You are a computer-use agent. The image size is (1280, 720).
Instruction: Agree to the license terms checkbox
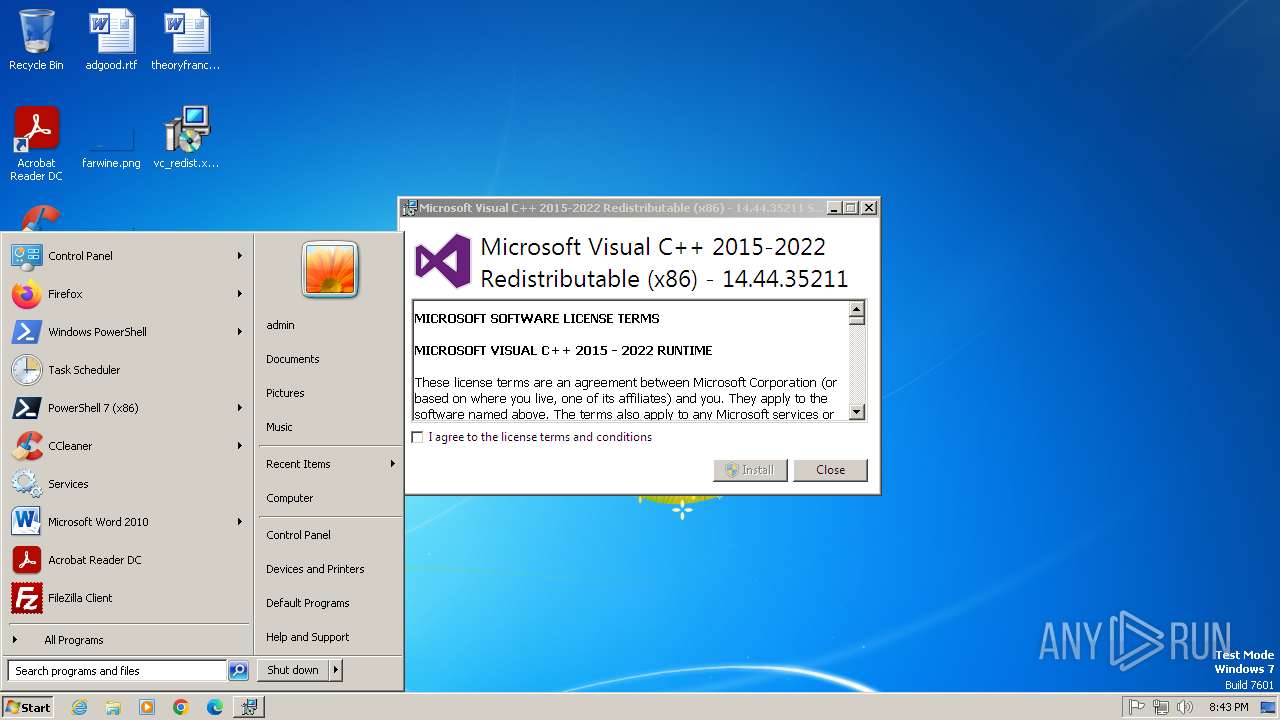point(418,437)
